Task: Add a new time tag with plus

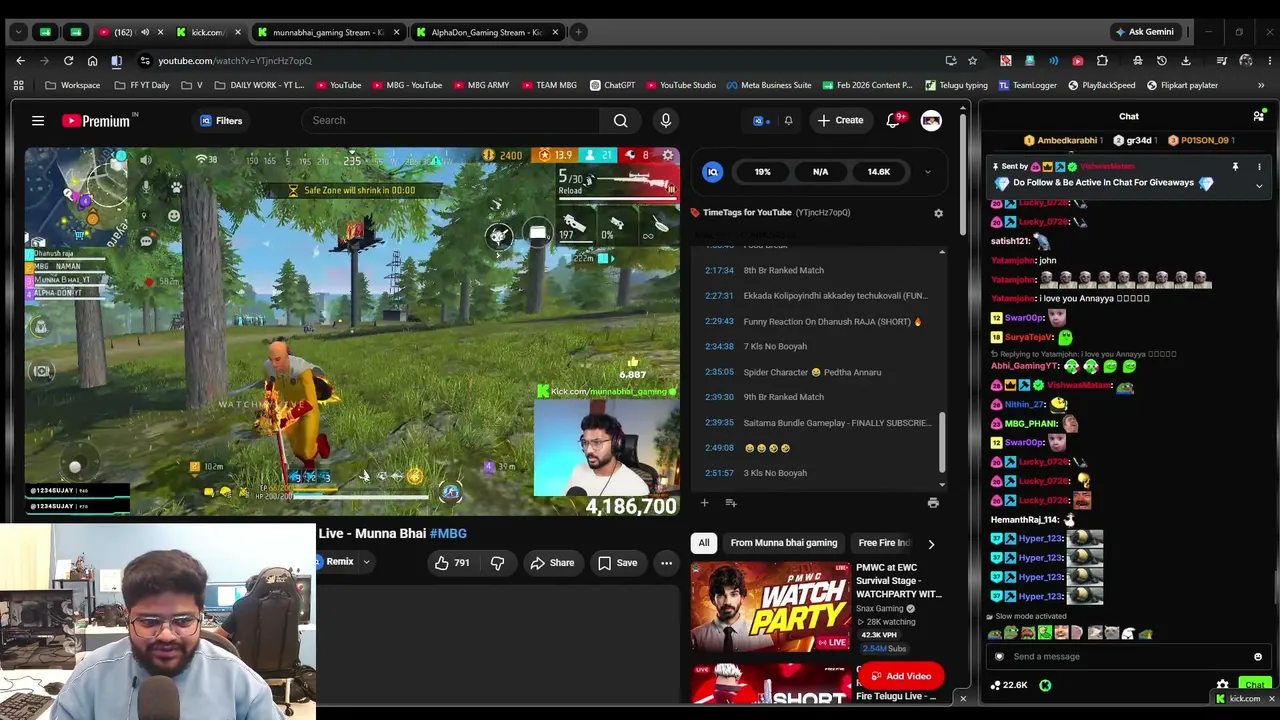Action: point(704,503)
